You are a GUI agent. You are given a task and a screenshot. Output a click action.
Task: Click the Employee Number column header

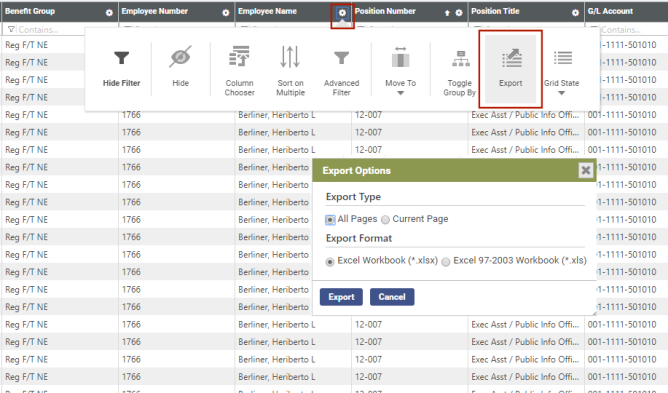click(x=155, y=12)
